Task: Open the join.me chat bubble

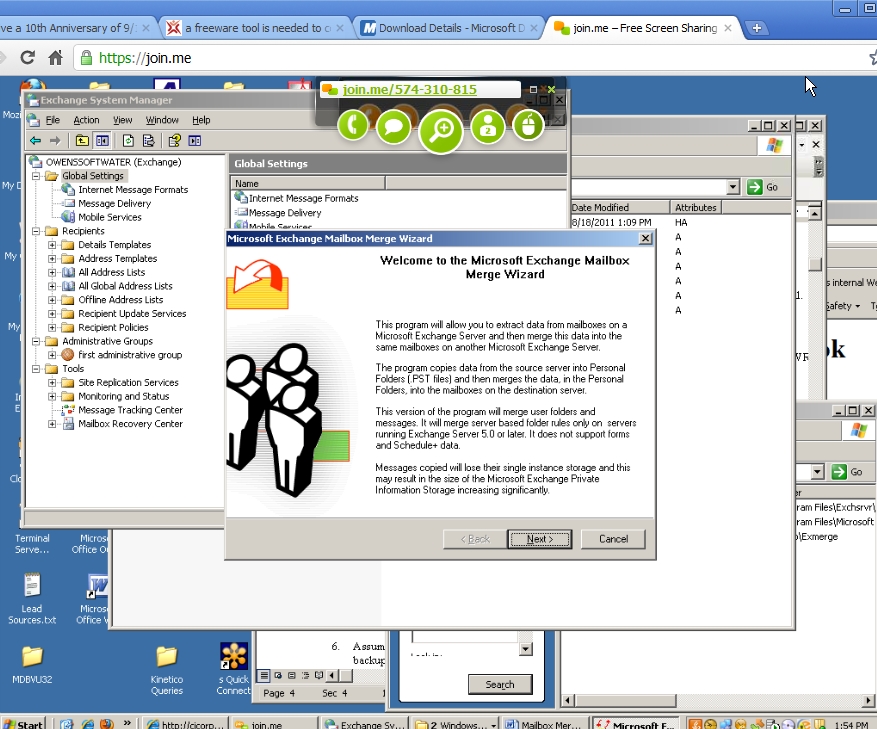Action: pos(394,127)
